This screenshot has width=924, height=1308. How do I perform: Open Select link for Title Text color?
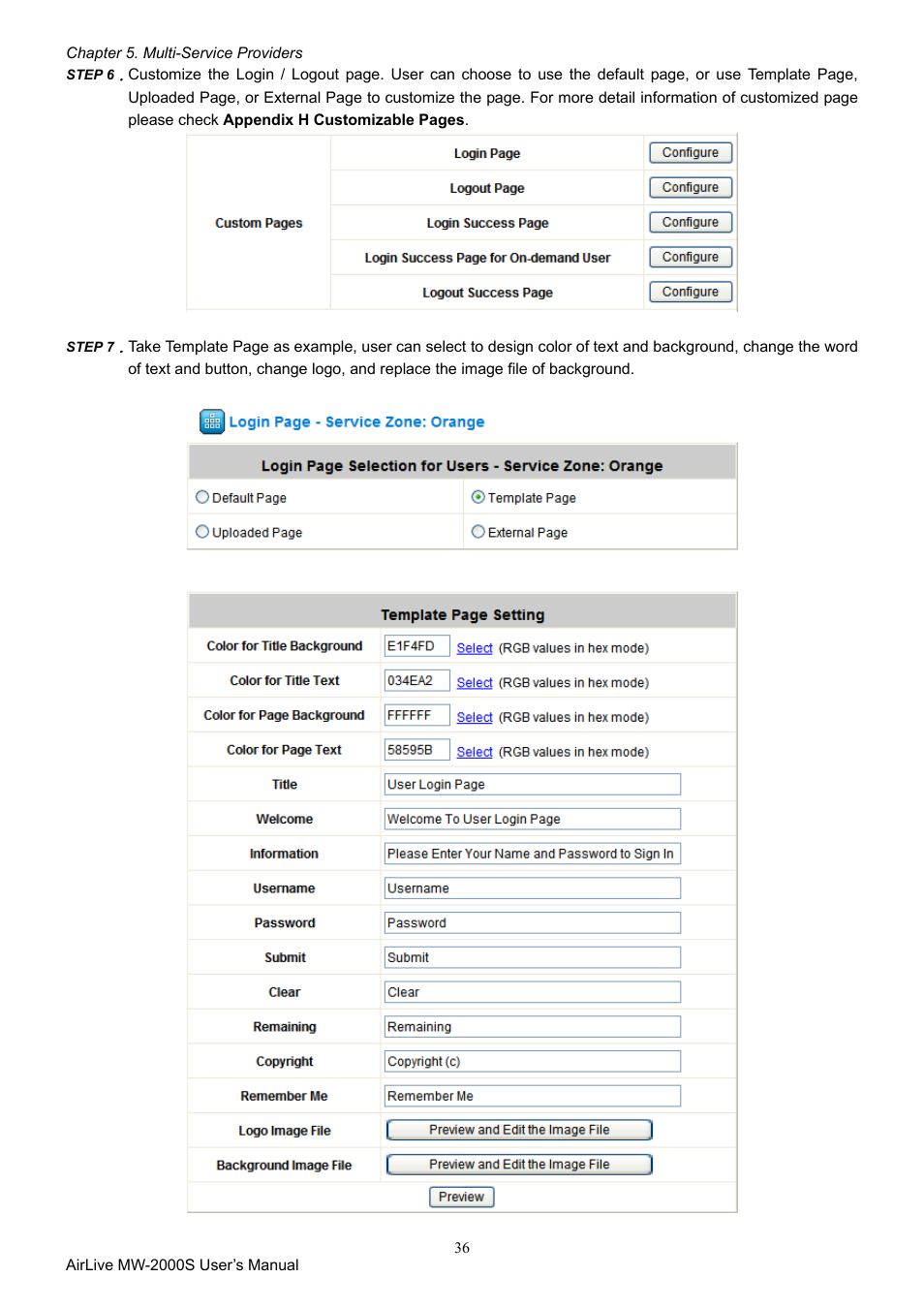pyautogui.click(x=475, y=683)
